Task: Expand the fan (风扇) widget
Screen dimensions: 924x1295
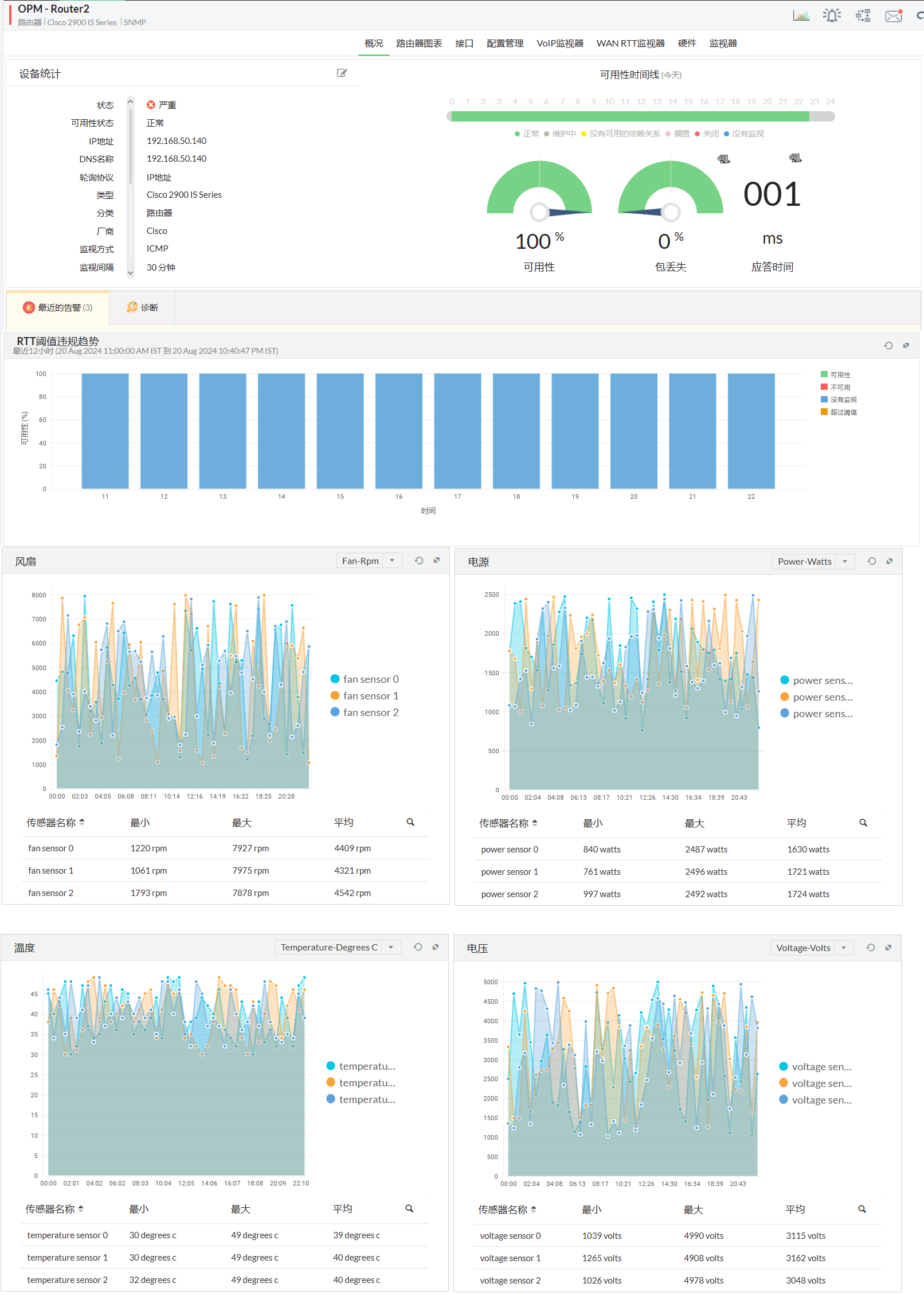Action: (x=437, y=561)
